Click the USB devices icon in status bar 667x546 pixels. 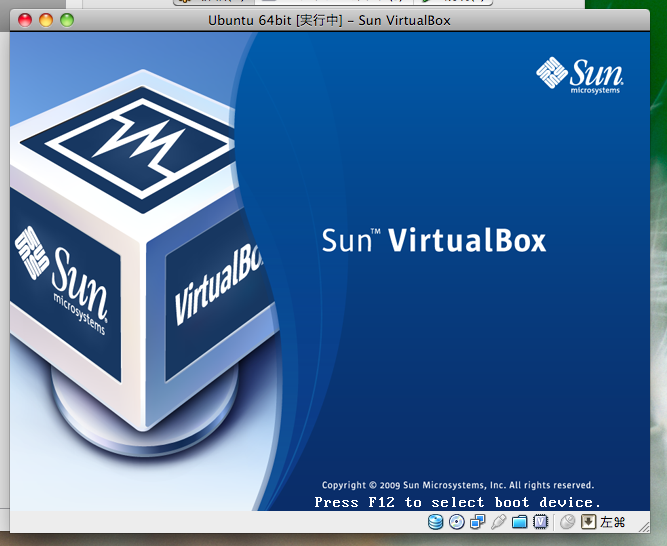point(498,522)
